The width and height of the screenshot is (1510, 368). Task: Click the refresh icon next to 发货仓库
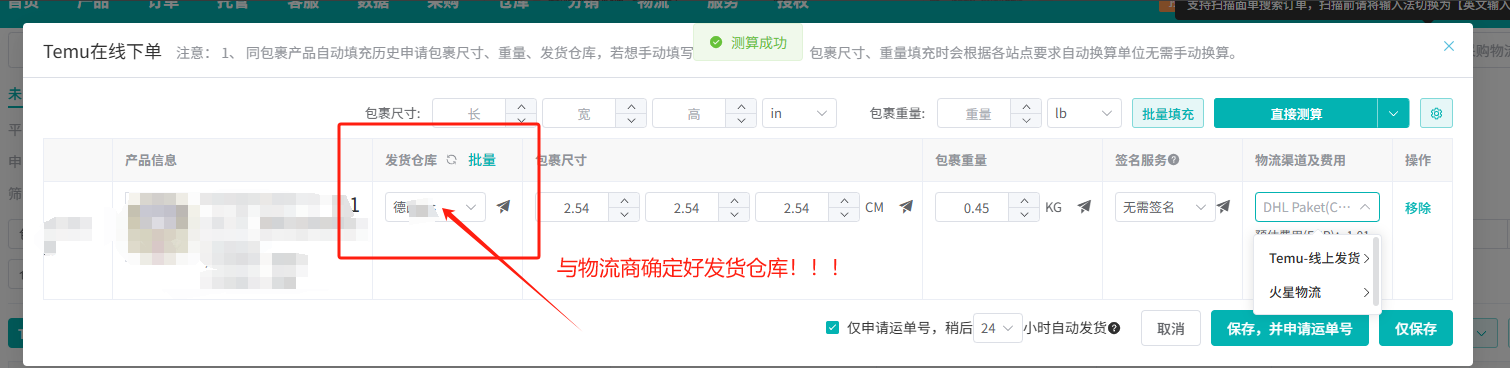(451, 160)
